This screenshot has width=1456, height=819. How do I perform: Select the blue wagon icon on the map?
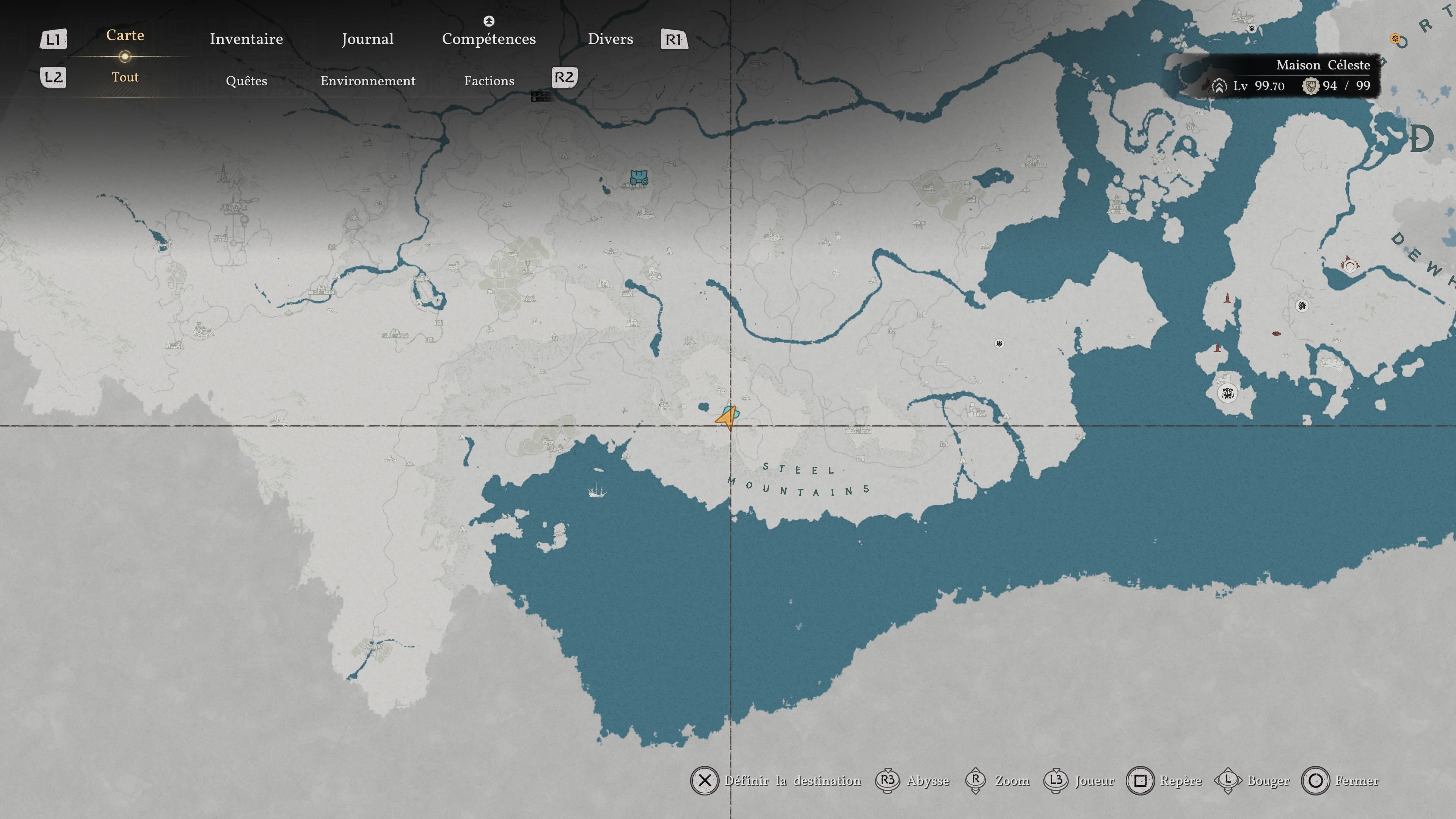pyautogui.click(x=639, y=177)
